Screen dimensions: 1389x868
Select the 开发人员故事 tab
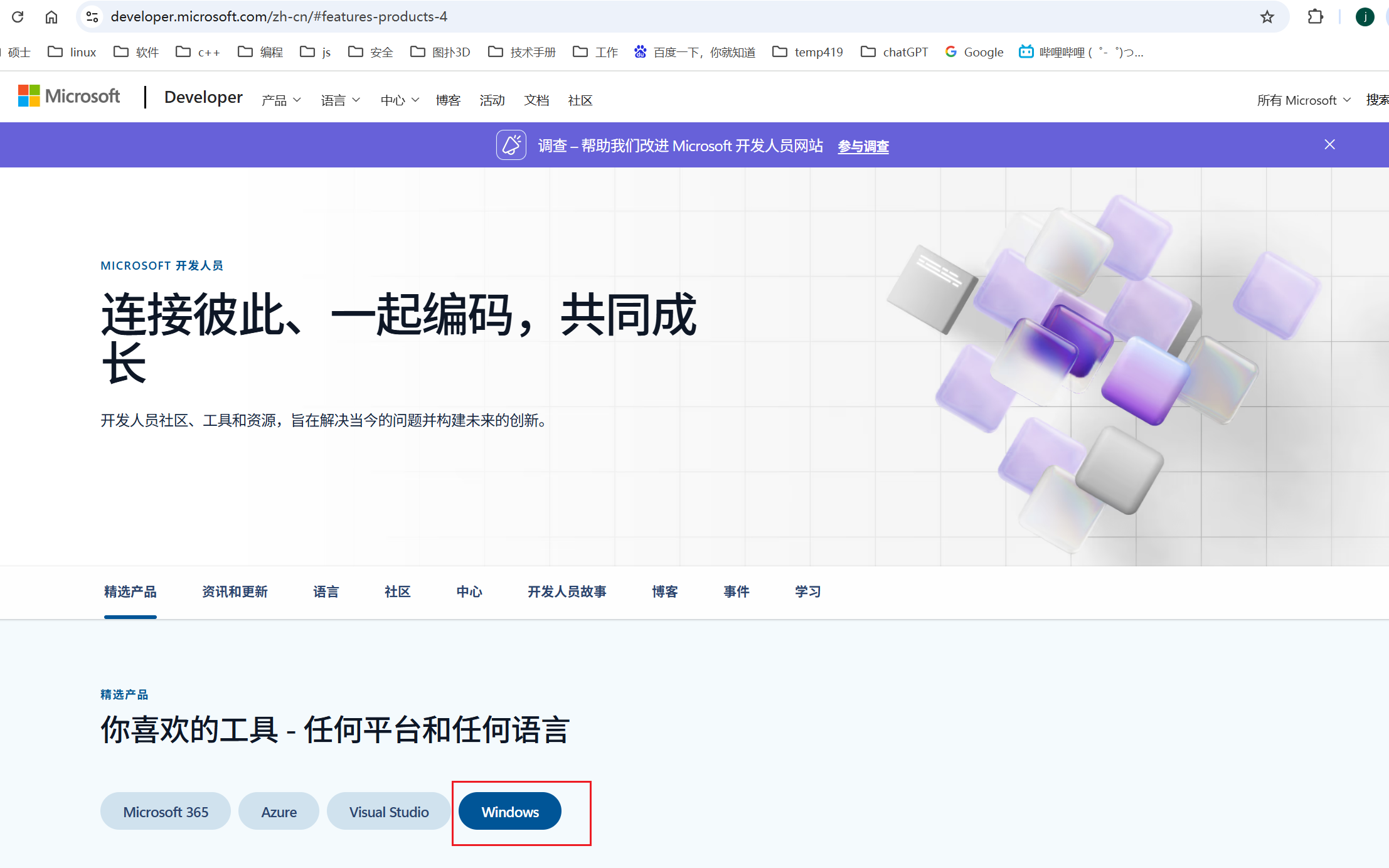click(x=567, y=591)
